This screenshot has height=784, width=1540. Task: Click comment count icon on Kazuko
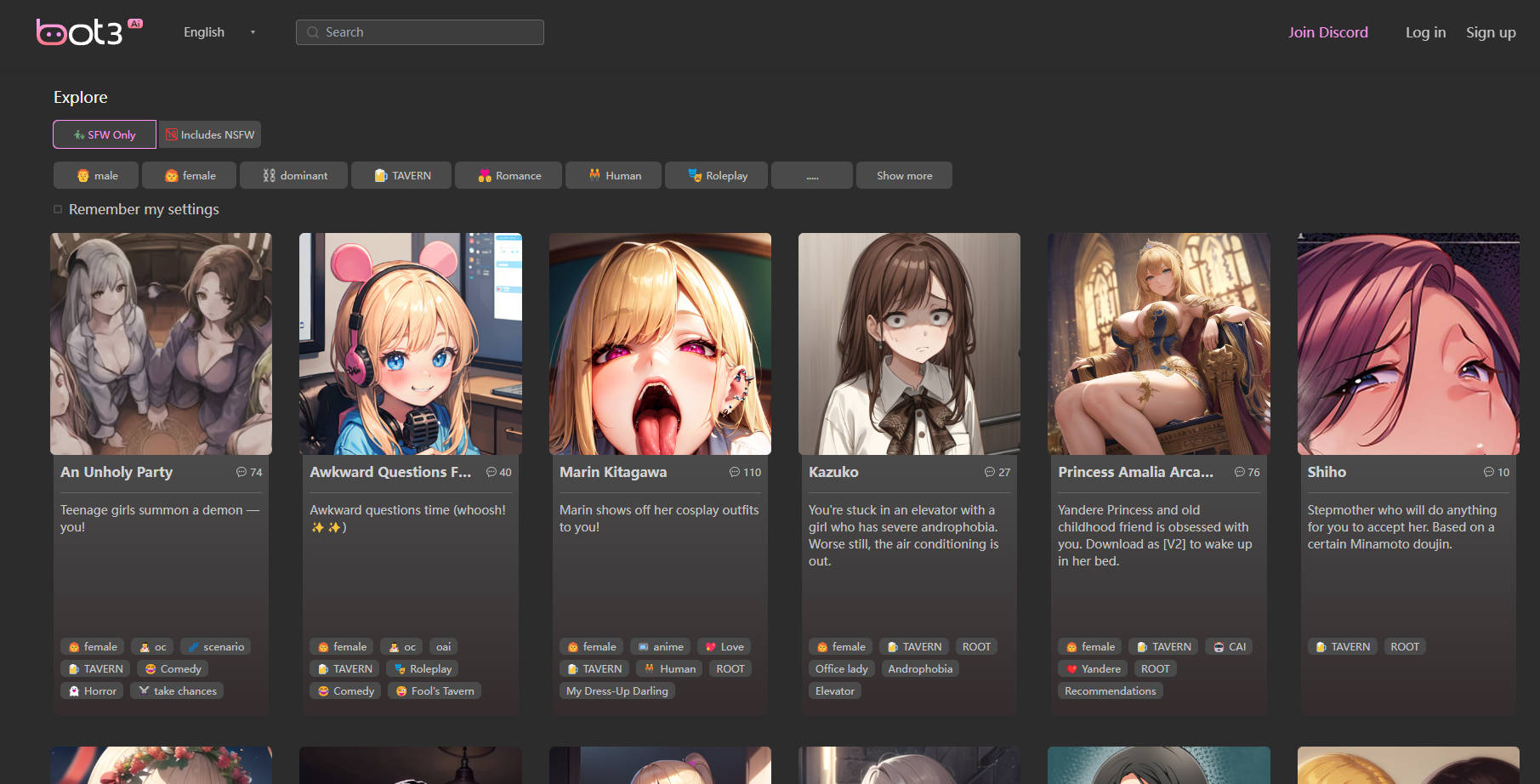(990, 472)
